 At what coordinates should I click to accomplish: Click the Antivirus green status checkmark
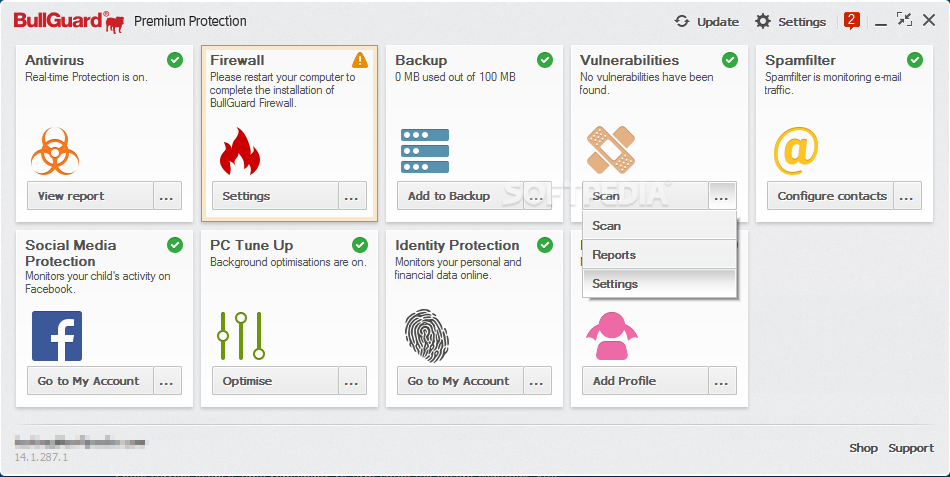point(175,60)
